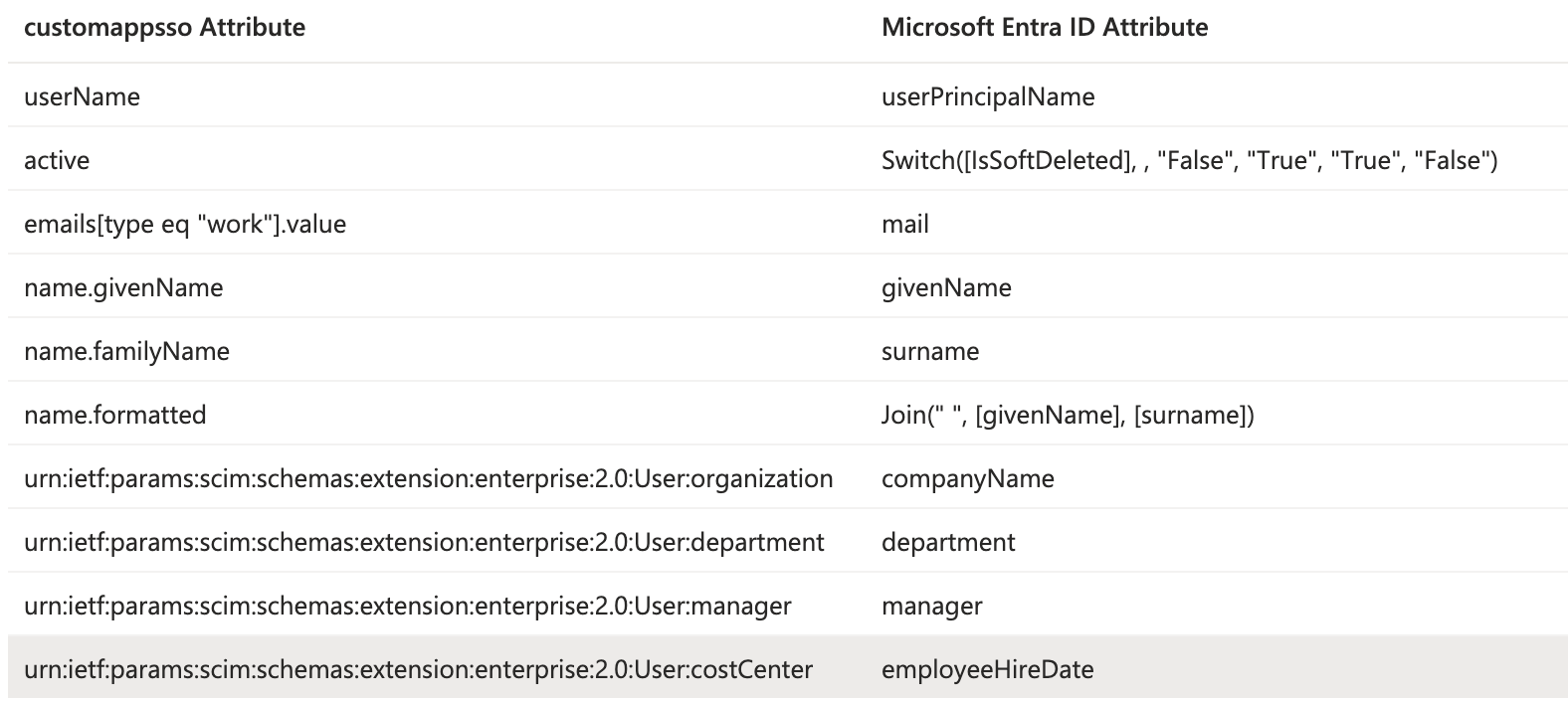Select the mail source attribute cell
This screenshot has width=1568, height=704.
(905, 224)
